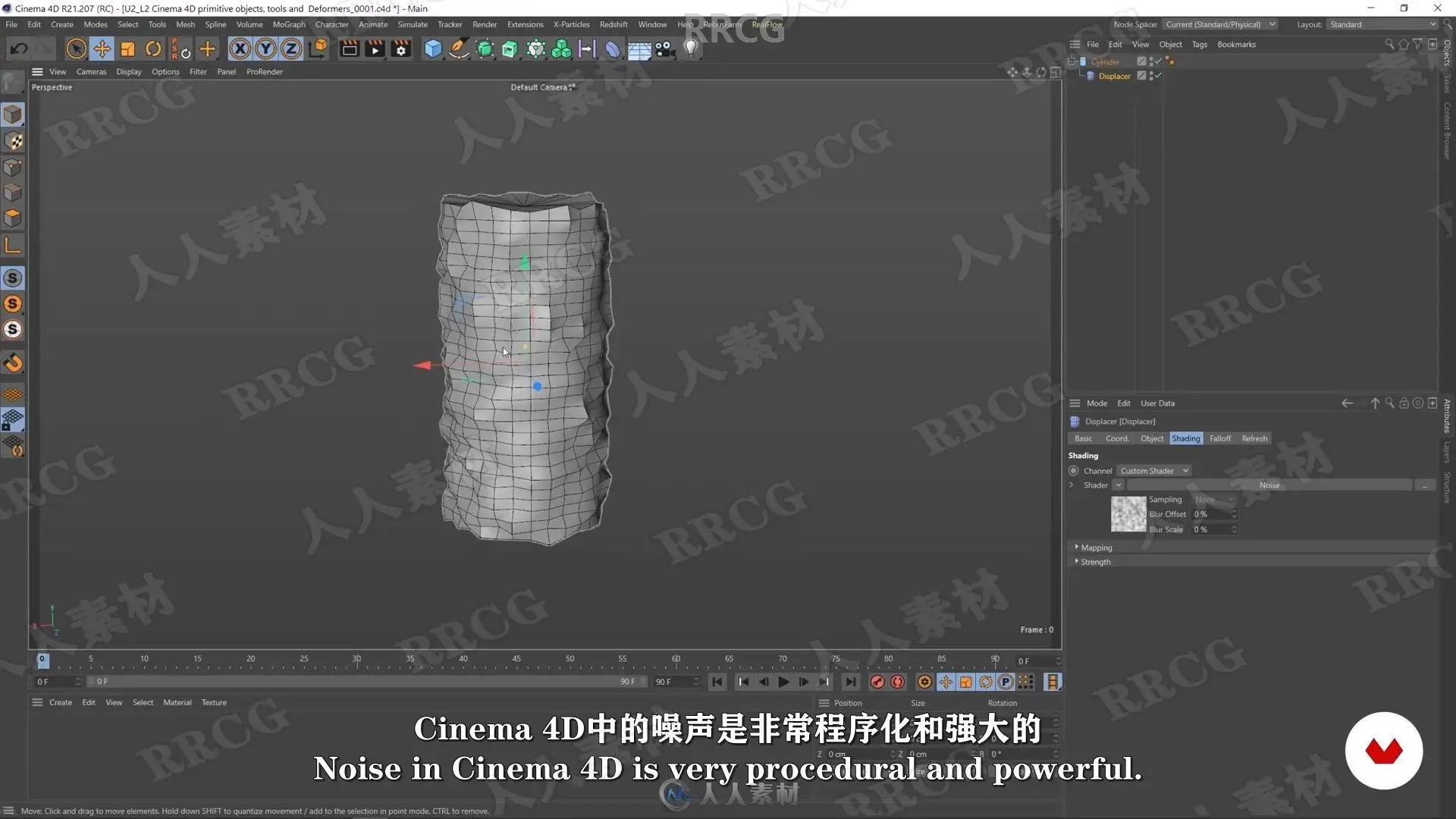Select the Spline Pen tool
The height and width of the screenshot is (819, 1456).
tap(459, 49)
